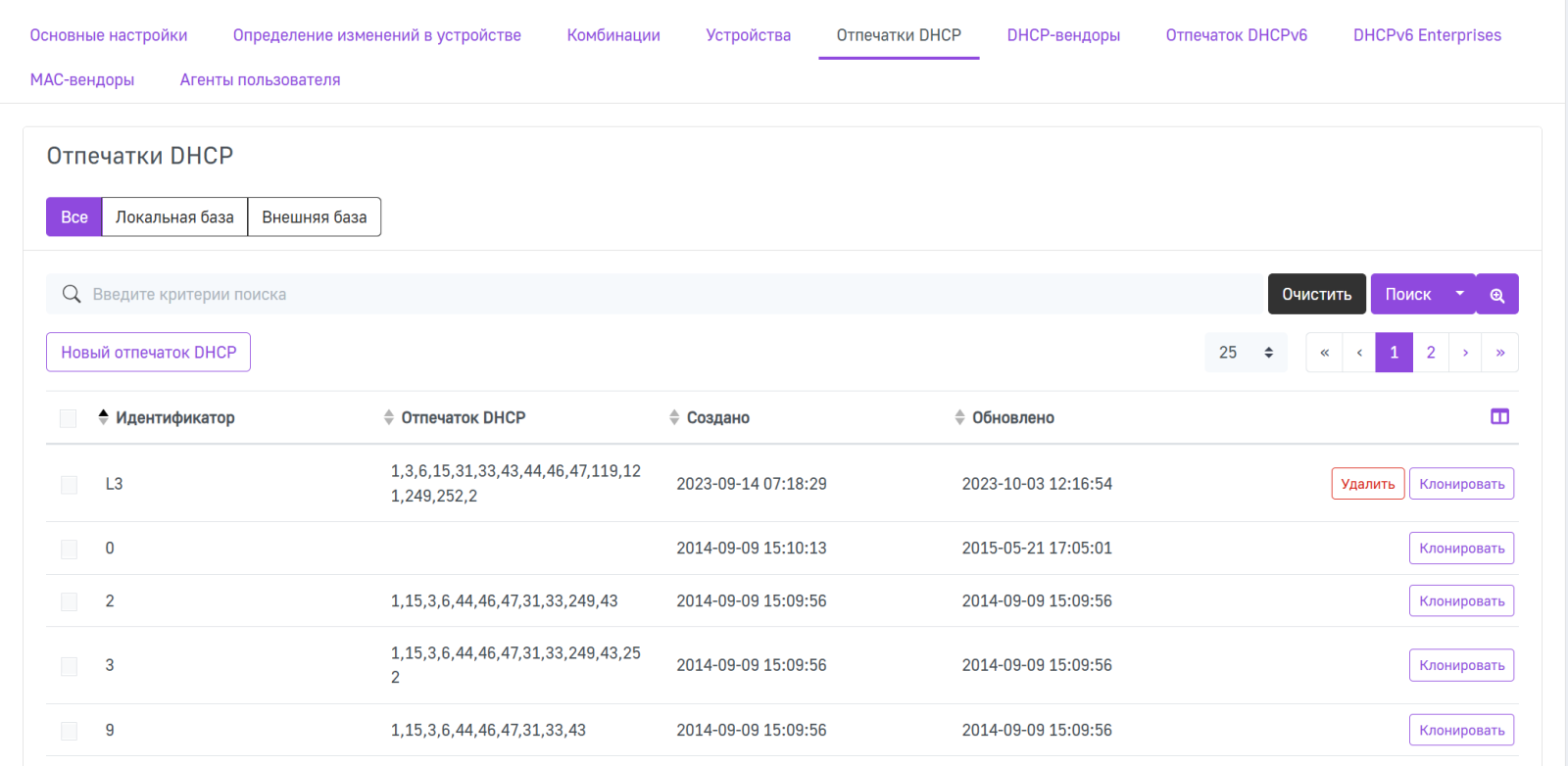Screen dimensions: 1568x766
Task: Delete the L3 fingerprint with Удалить
Action: click(1367, 484)
